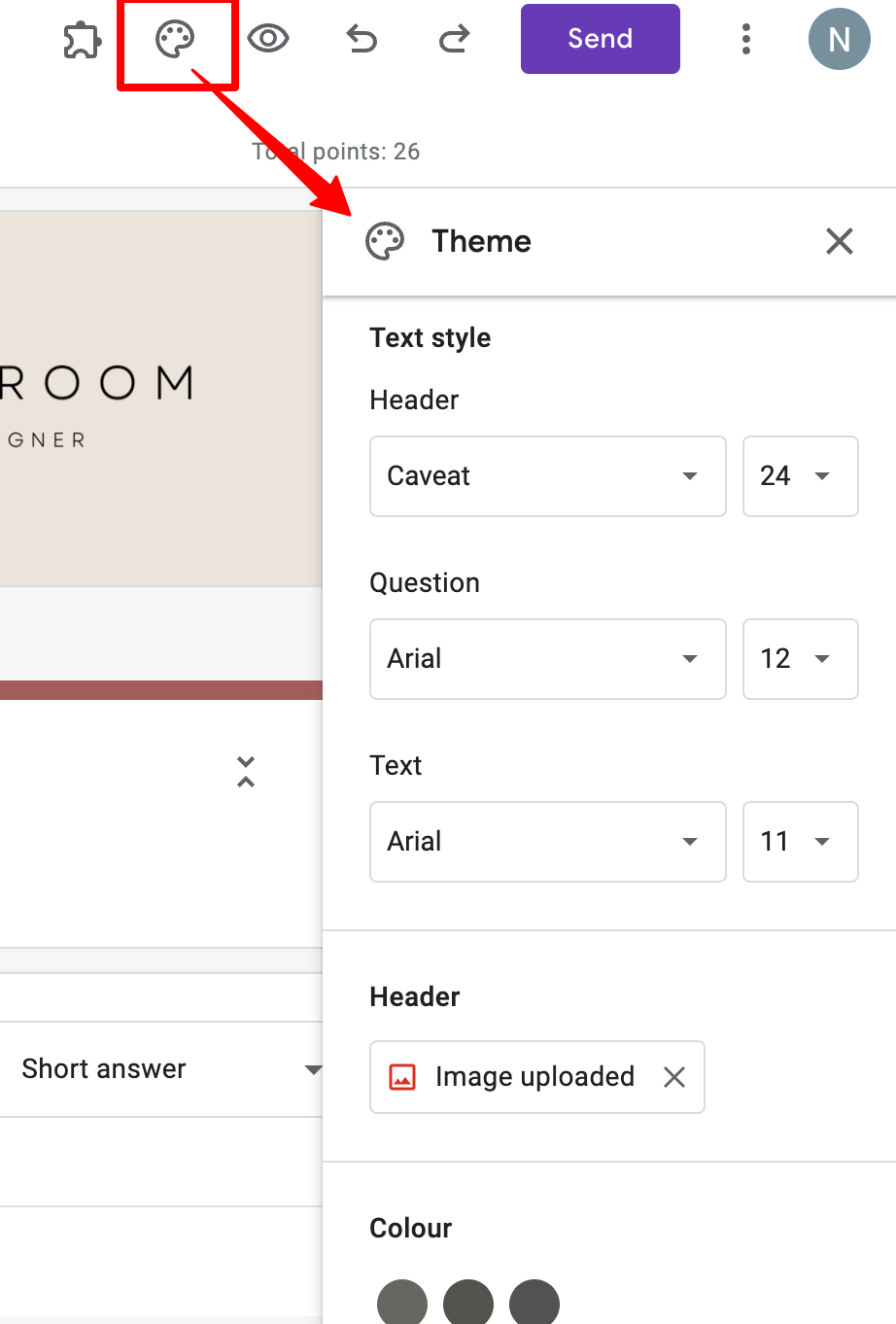The width and height of the screenshot is (896, 1324).
Task: Close the Theme panel
Action: tap(839, 241)
